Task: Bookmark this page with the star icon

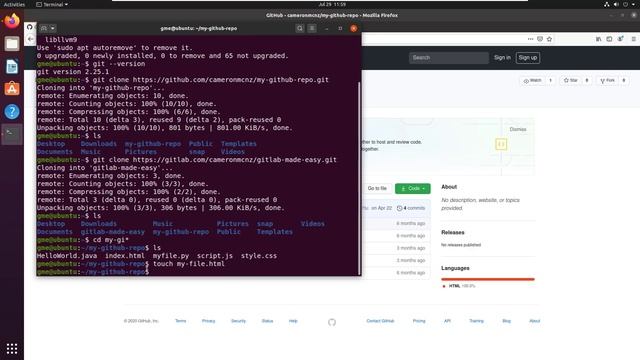Action: tap(549, 39)
